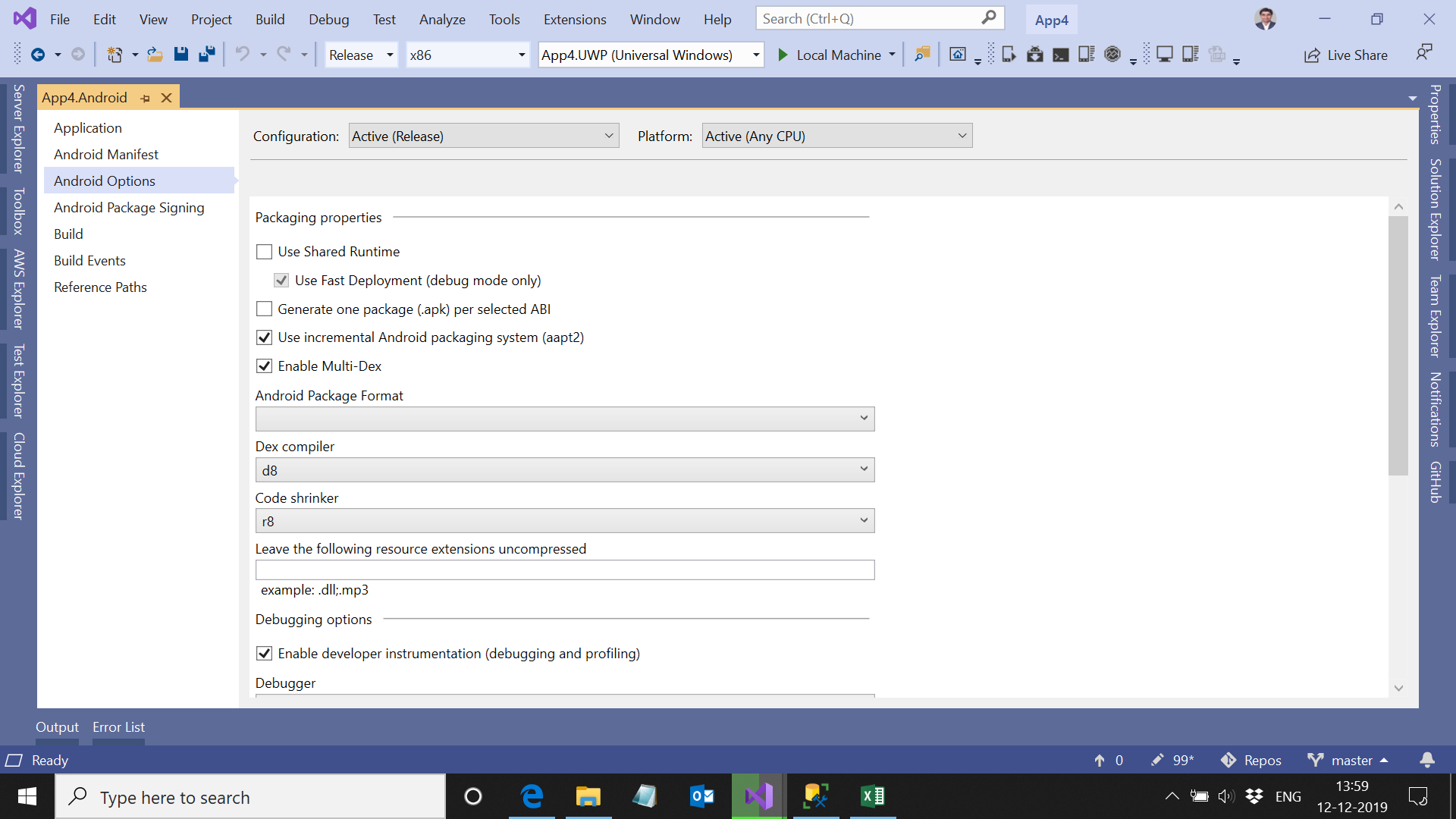The width and height of the screenshot is (1456, 819).
Task: Open the Android SDK Manager icon
Action: (1035, 55)
